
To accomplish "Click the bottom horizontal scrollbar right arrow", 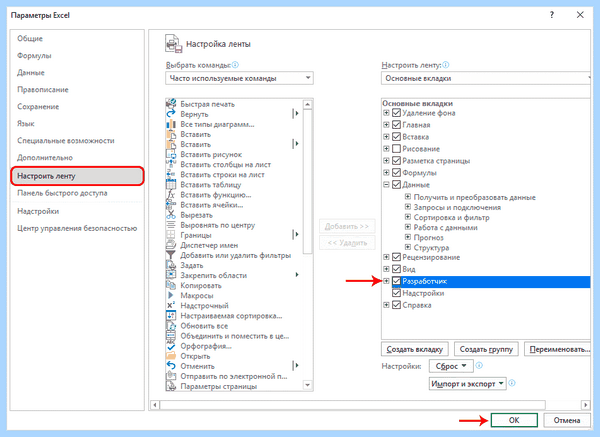I will [585, 404].
